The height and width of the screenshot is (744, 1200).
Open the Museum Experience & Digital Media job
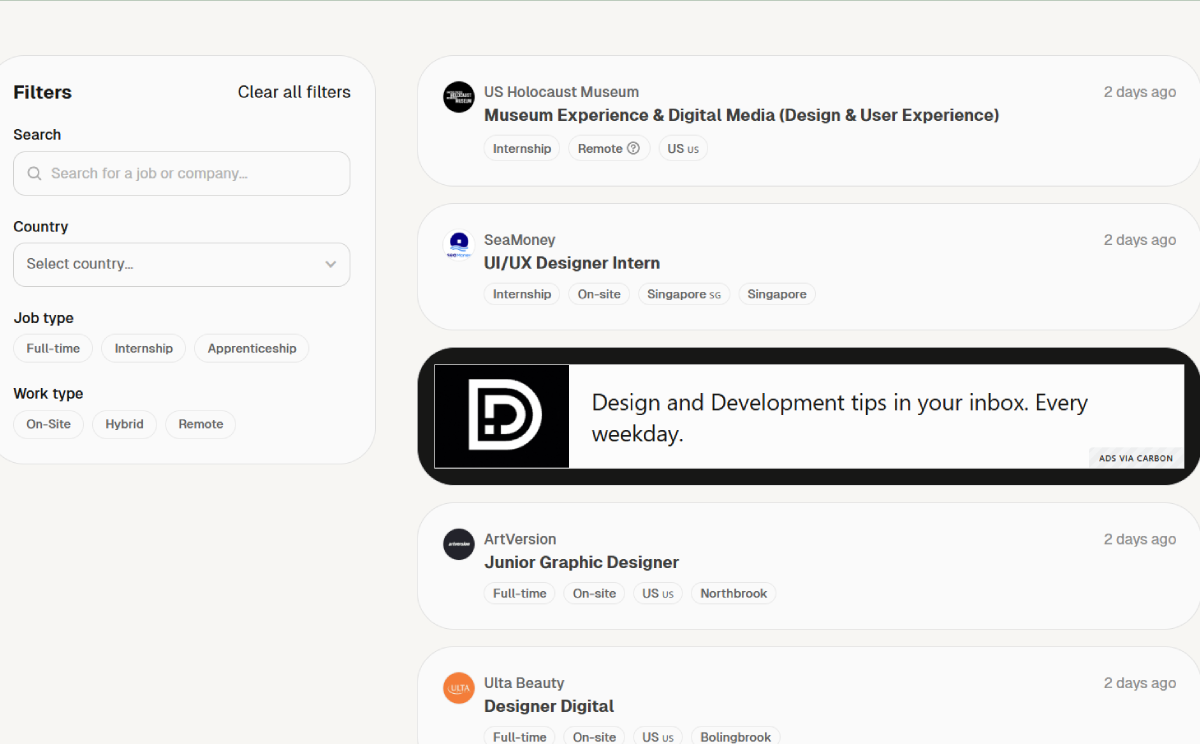pos(741,115)
